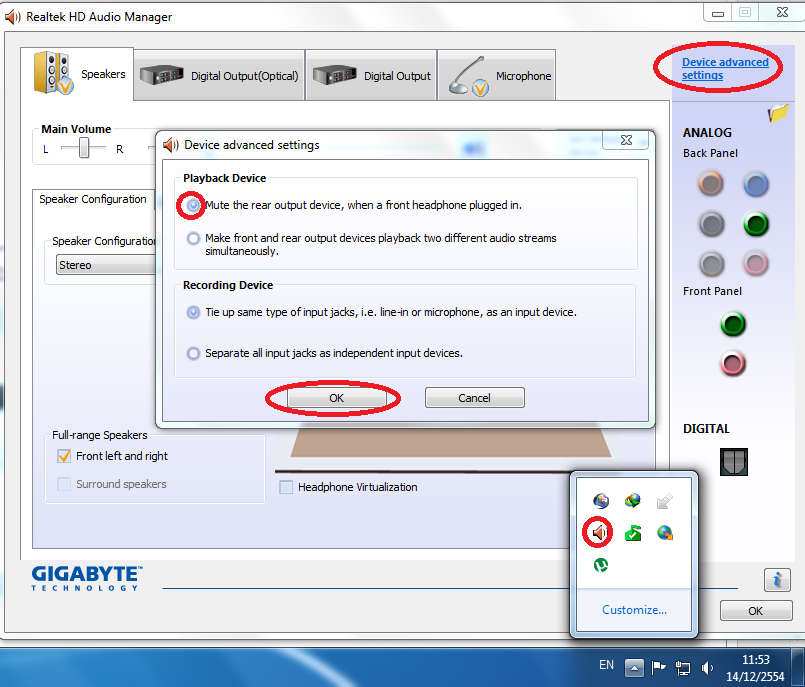Image resolution: width=805 pixels, height=687 pixels.
Task: Click the Device advanced settings link
Action: [x=724, y=68]
